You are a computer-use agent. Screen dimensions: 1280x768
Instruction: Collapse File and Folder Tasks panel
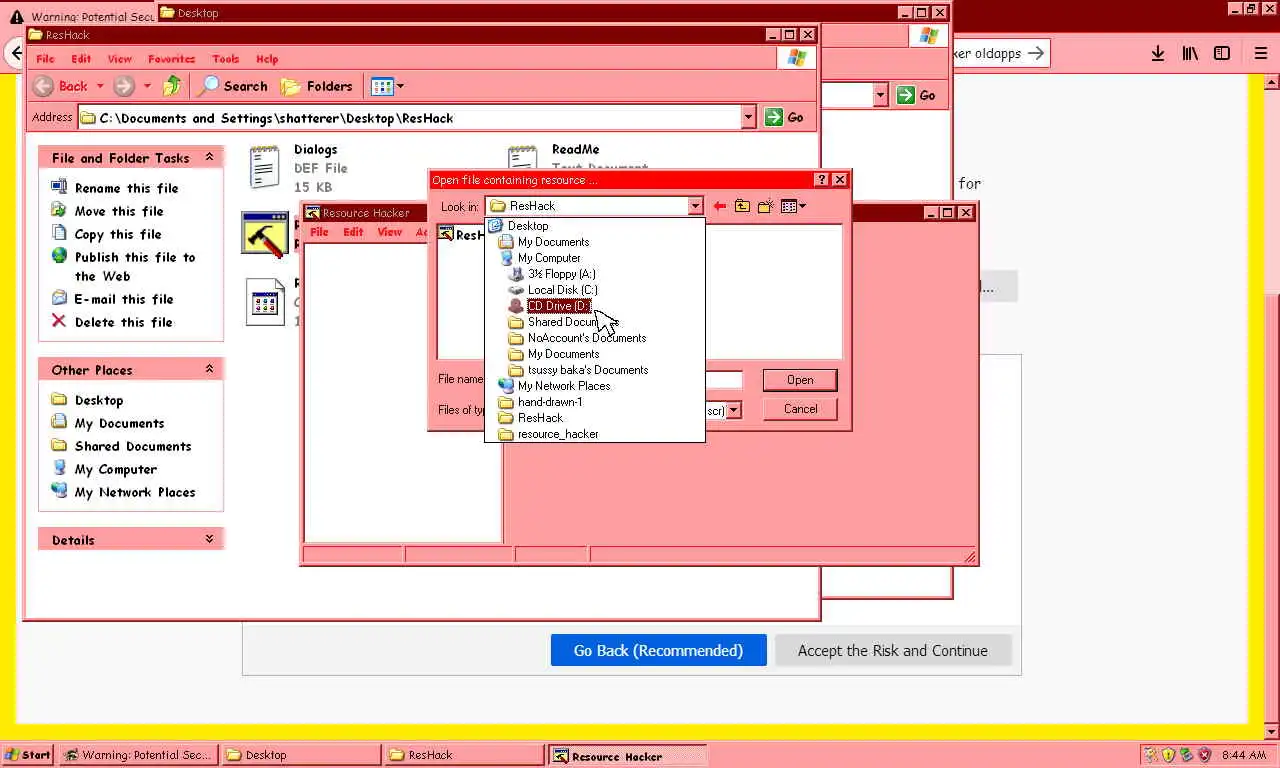click(x=209, y=157)
